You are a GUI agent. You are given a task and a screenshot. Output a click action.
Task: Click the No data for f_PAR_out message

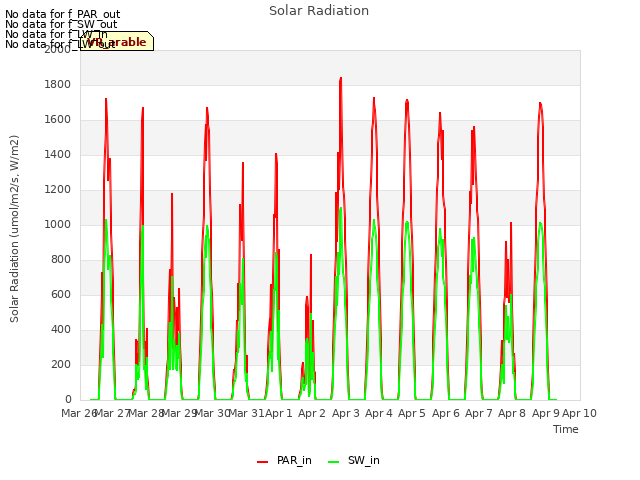coord(62,15)
